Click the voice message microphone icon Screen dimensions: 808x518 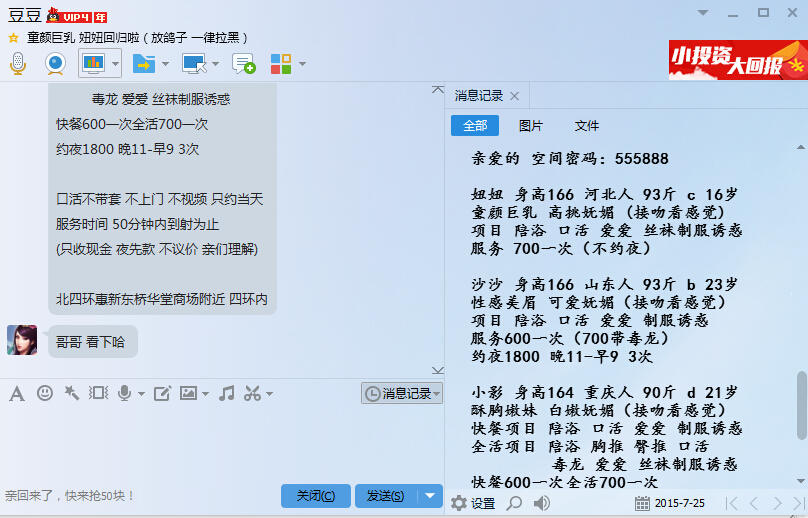(124, 393)
